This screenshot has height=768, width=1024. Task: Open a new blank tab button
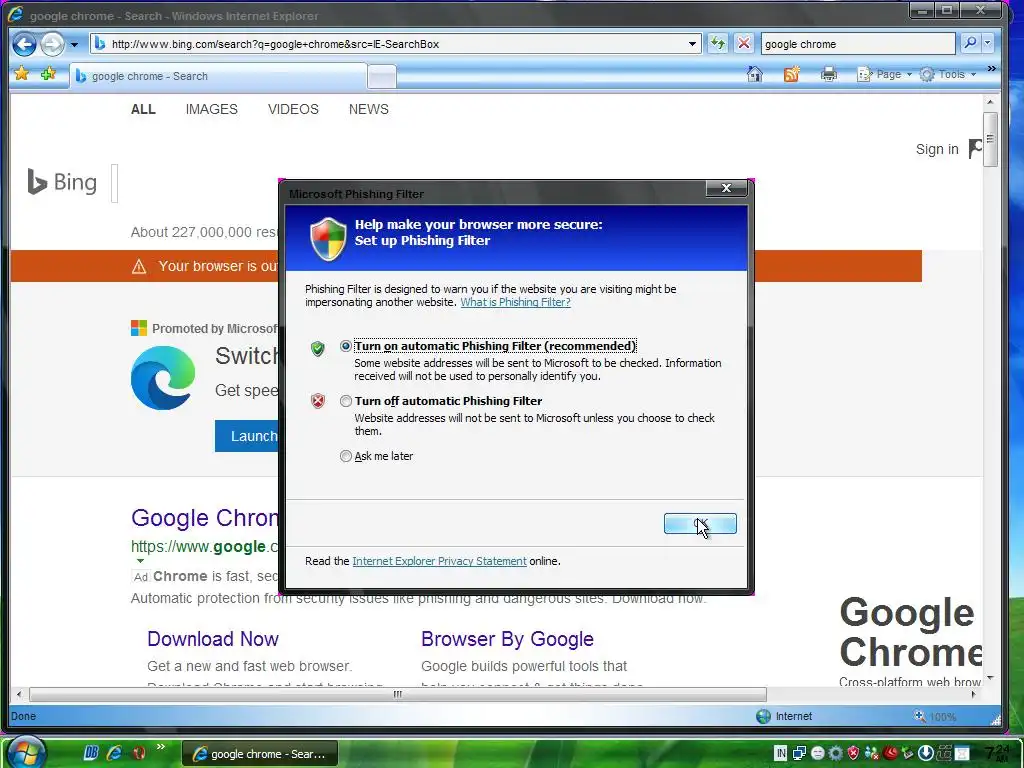click(x=382, y=77)
